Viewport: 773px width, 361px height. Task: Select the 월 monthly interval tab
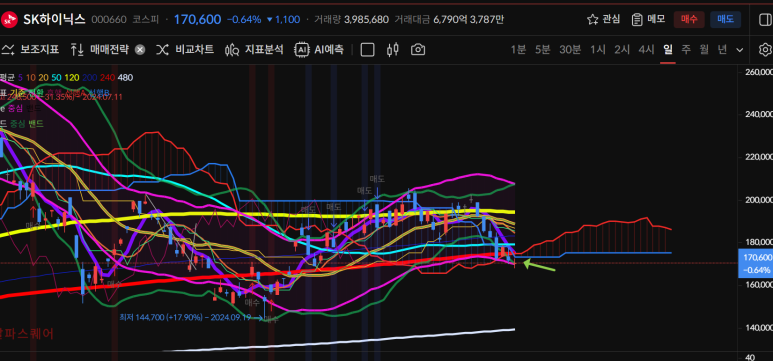point(704,49)
